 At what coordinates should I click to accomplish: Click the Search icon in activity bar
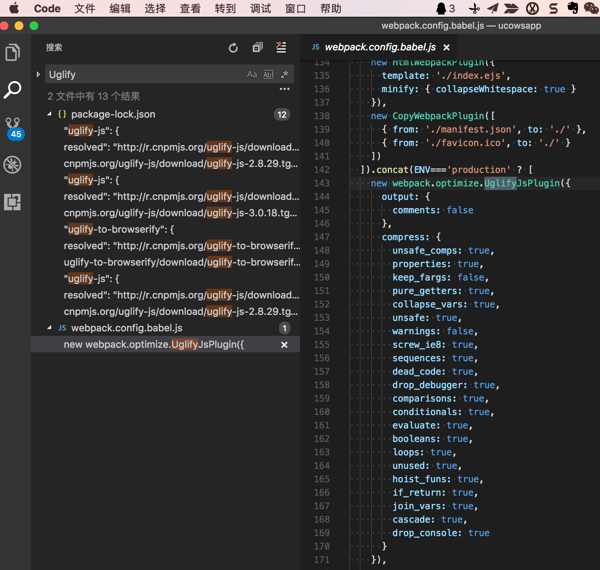(x=13, y=91)
